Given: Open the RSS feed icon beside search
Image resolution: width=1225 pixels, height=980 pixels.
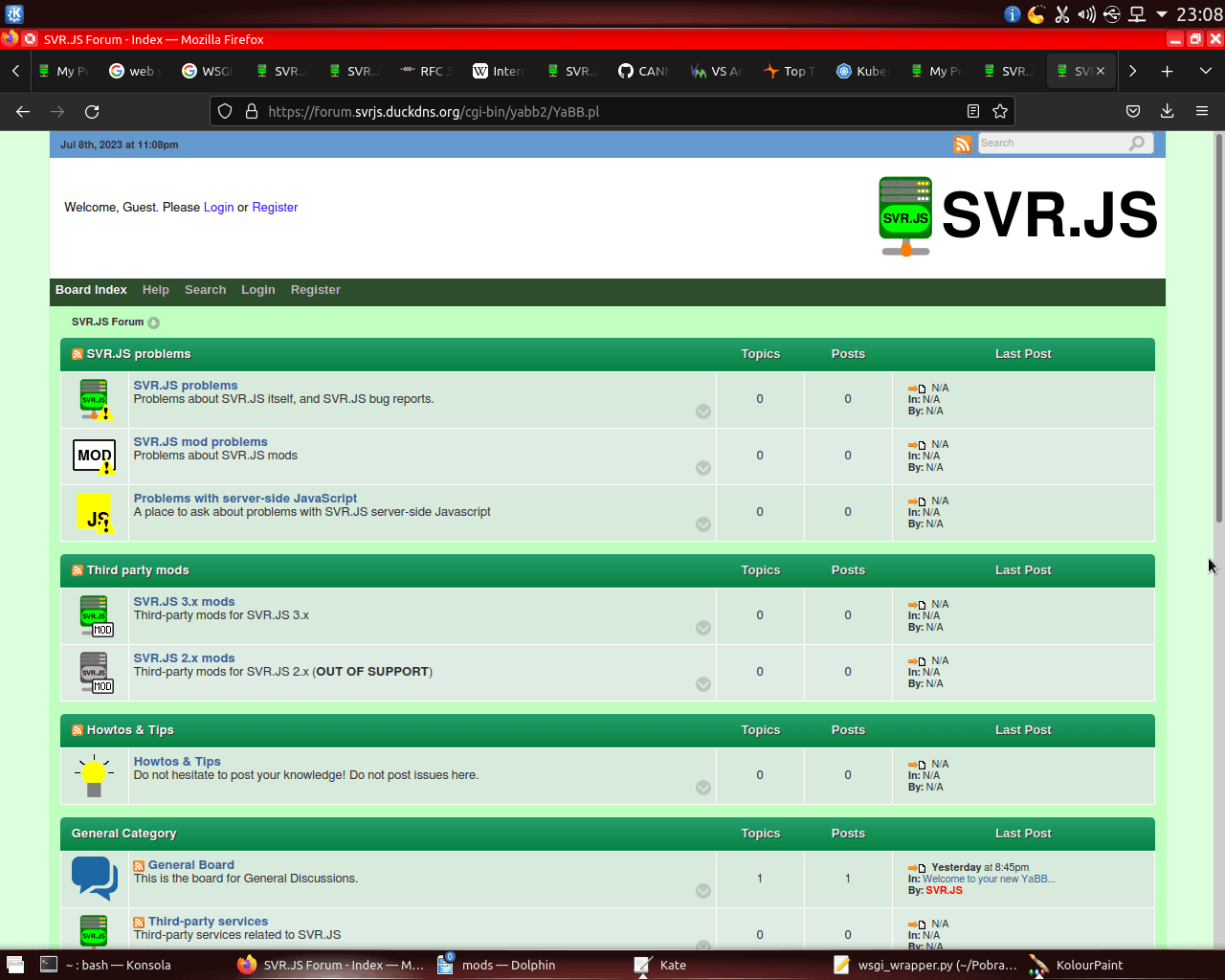Looking at the screenshot, I should (962, 144).
